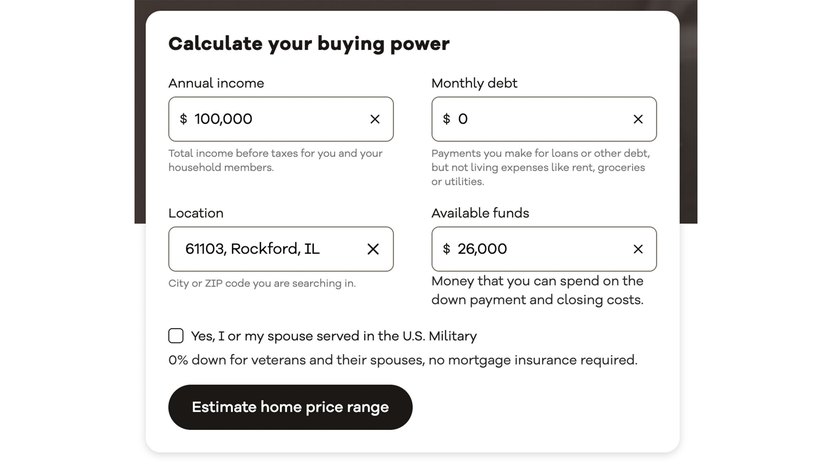Clear the Monthly debt value with X
The image size is (832, 468).
(x=638, y=119)
